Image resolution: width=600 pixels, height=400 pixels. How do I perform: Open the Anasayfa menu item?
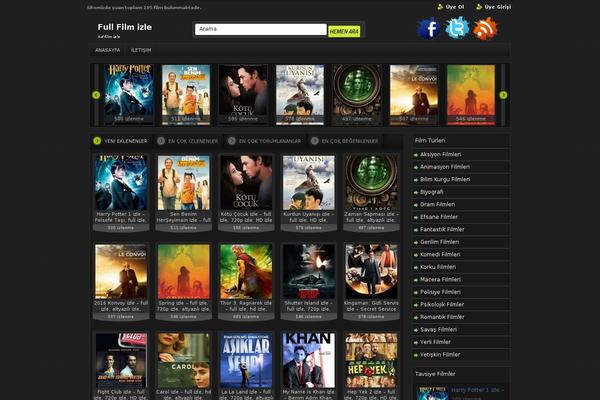108,50
